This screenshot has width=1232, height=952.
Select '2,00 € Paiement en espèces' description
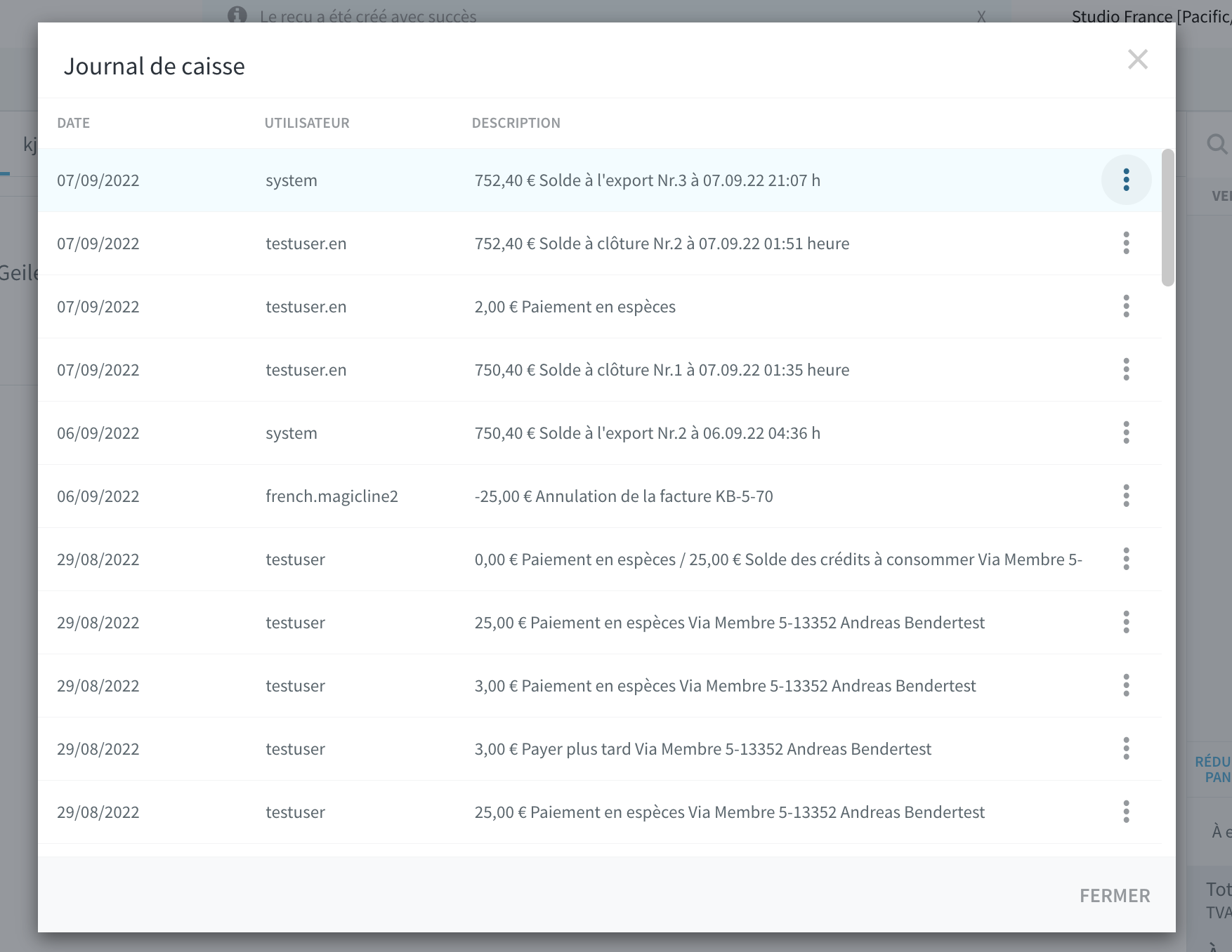[x=575, y=307]
